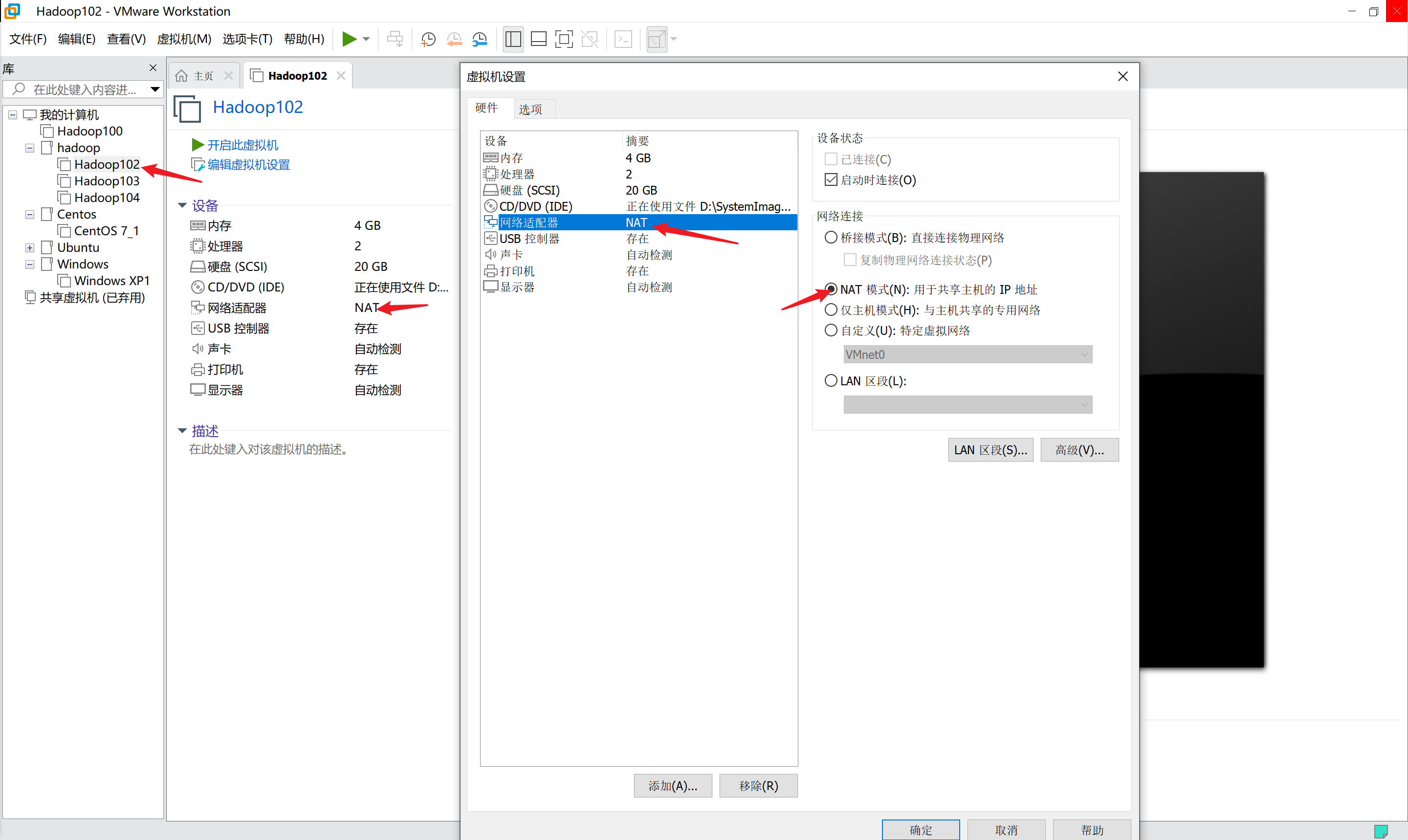1408x840 pixels.
Task: Collapse the 描述 section triangle
Action: tap(182, 431)
